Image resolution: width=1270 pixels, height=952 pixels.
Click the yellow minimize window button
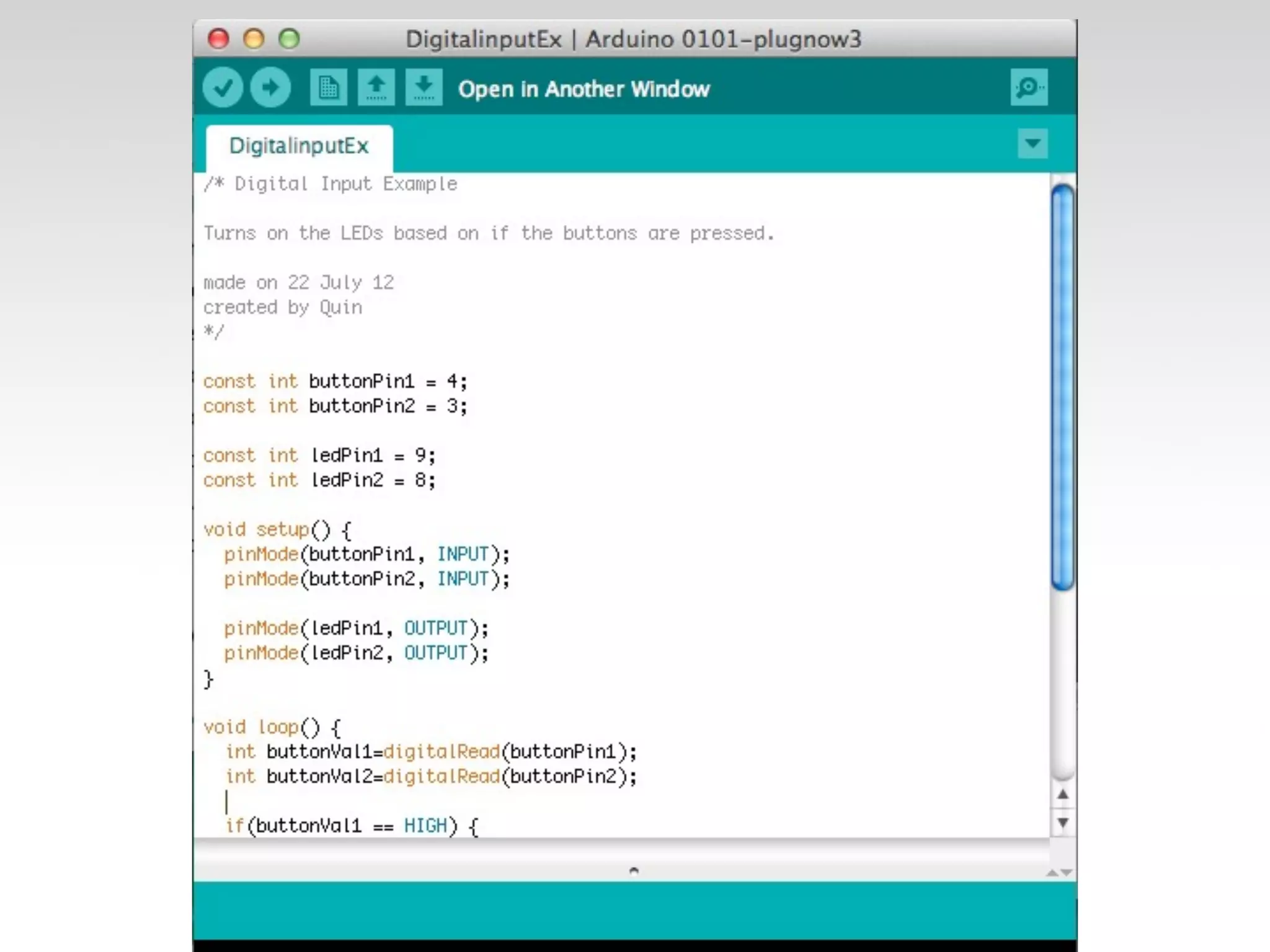pos(254,39)
